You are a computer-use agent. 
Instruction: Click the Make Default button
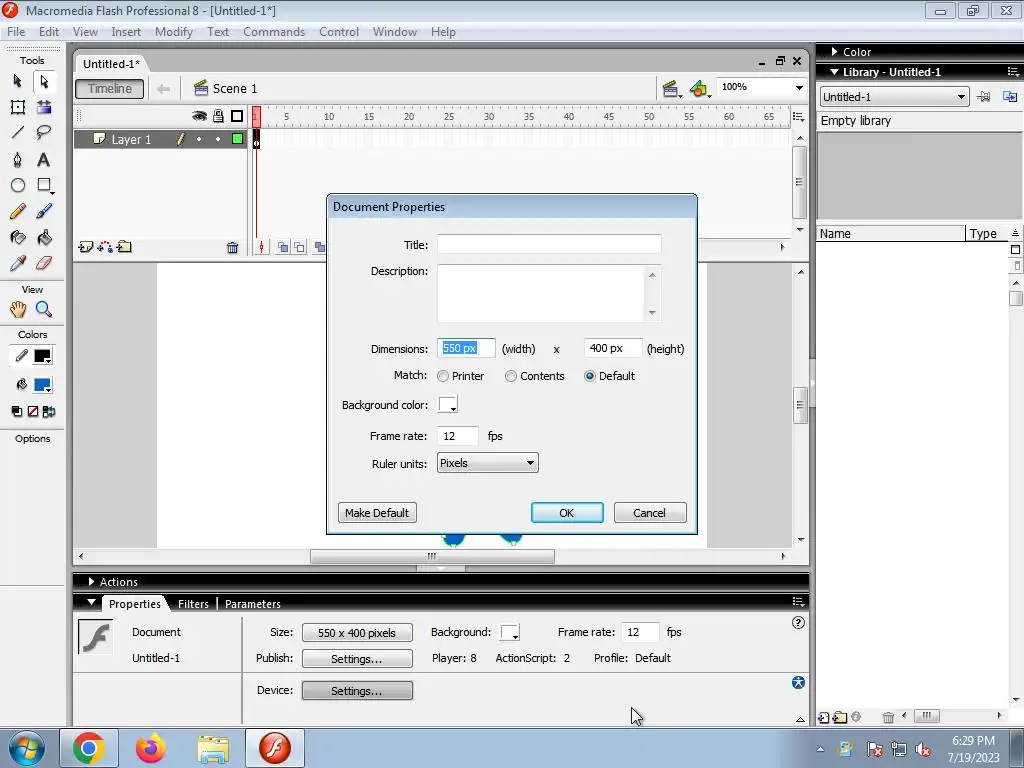click(x=377, y=513)
